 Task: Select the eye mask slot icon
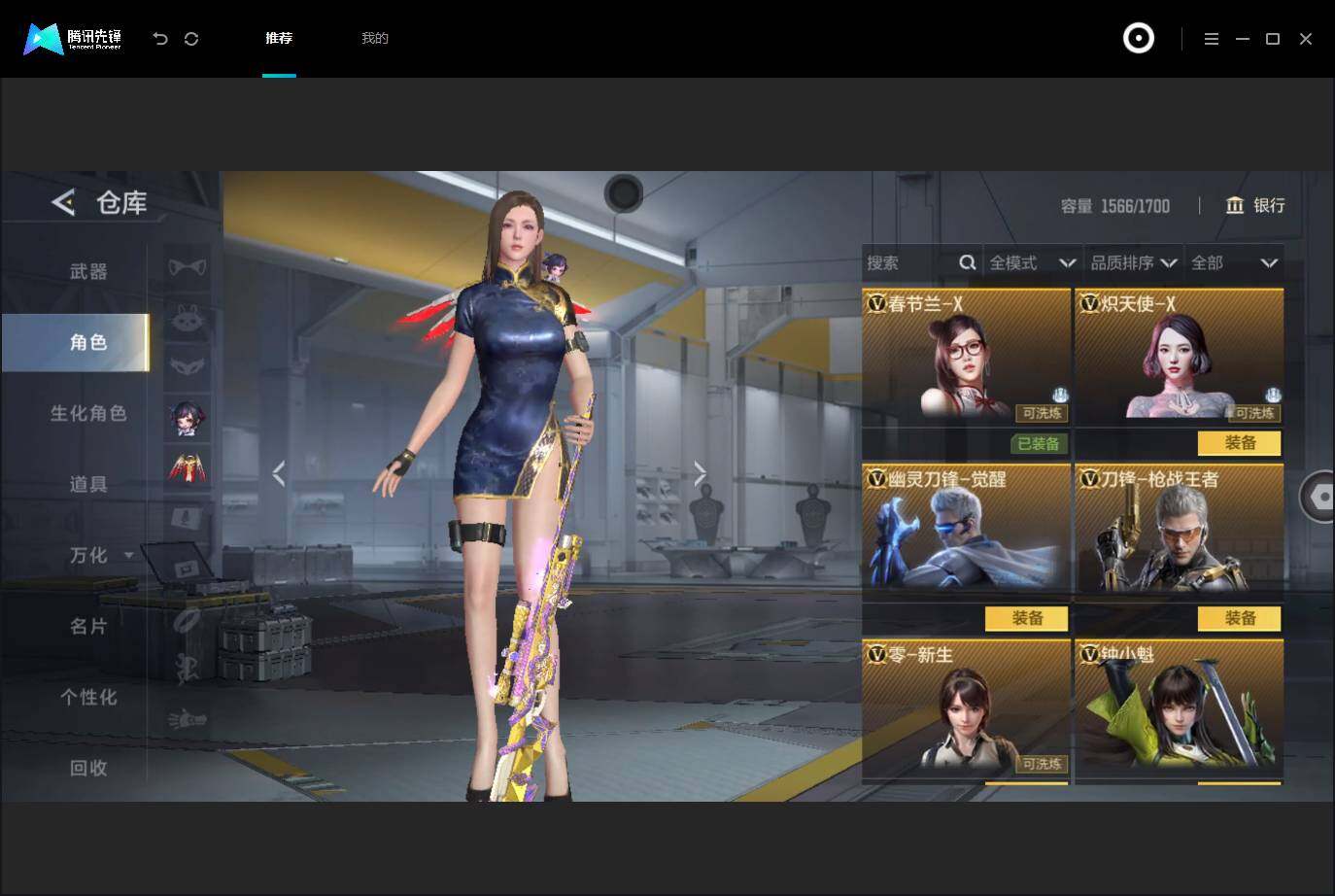point(187,367)
